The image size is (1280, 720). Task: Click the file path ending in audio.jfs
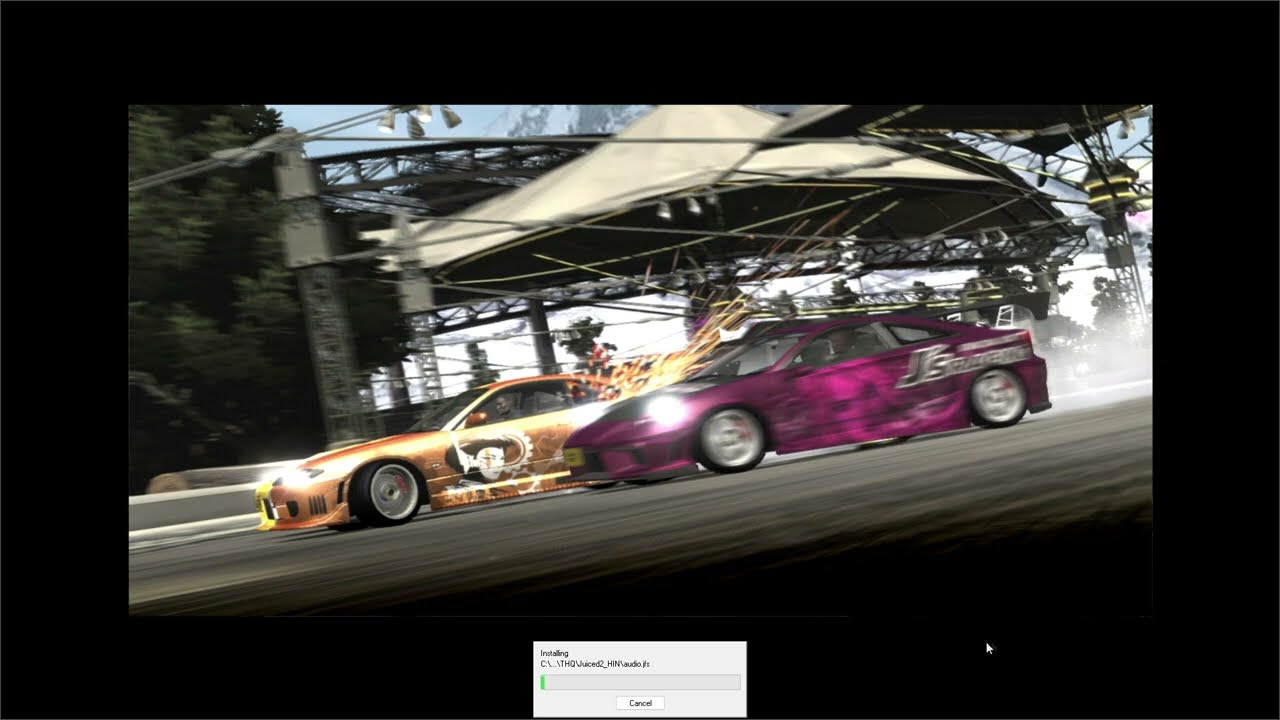(595, 664)
